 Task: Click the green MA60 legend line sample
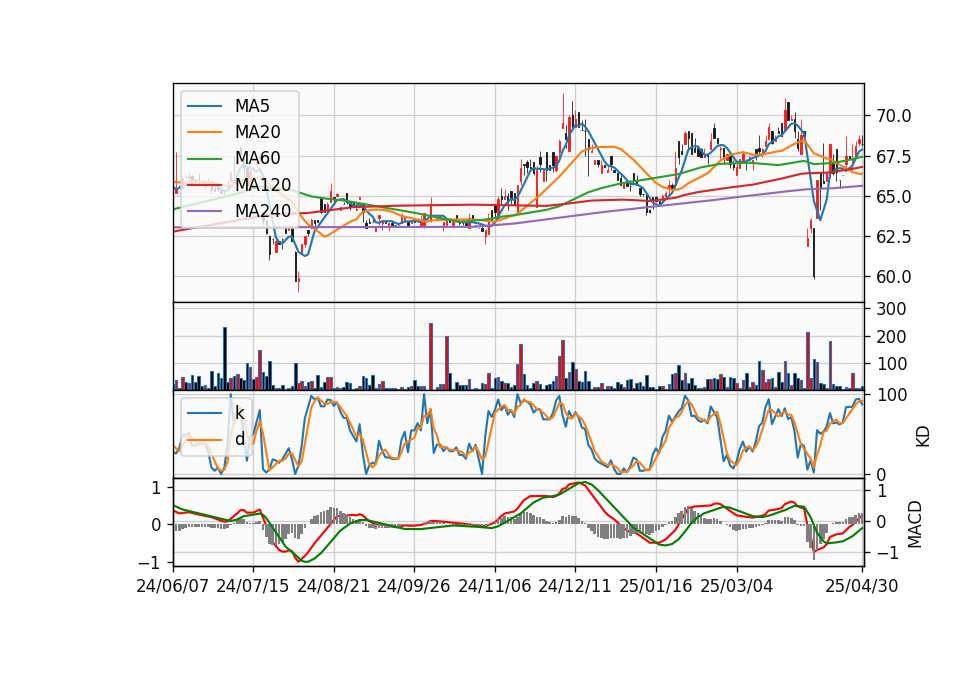click(204, 159)
